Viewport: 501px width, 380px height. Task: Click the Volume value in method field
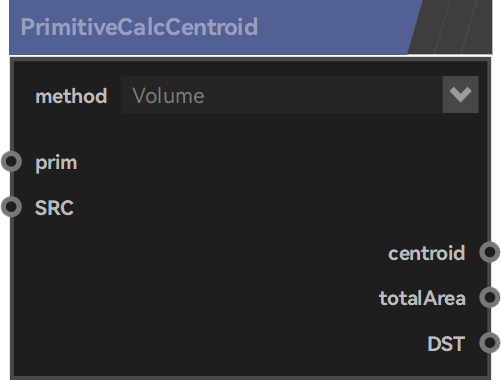pyautogui.click(x=168, y=96)
